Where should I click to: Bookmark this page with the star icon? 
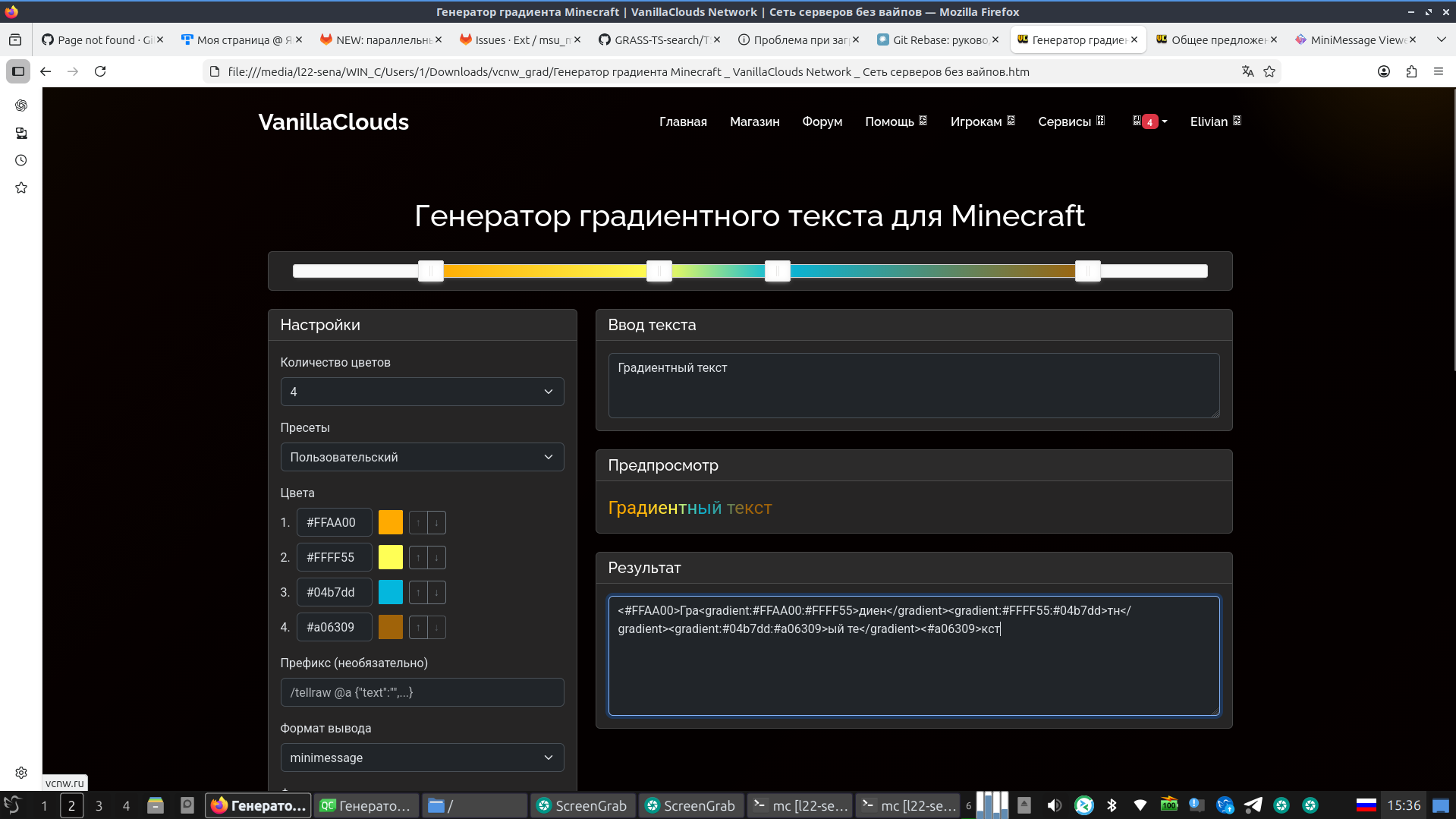[x=1269, y=71]
